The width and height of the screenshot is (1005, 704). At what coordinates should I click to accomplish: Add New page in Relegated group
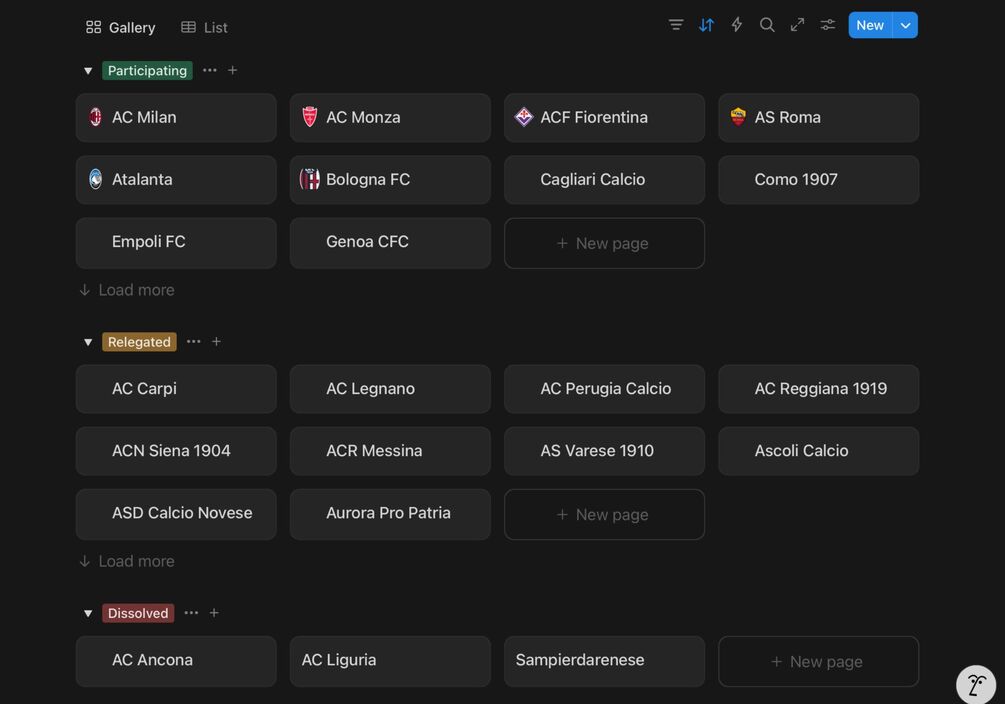[604, 514]
